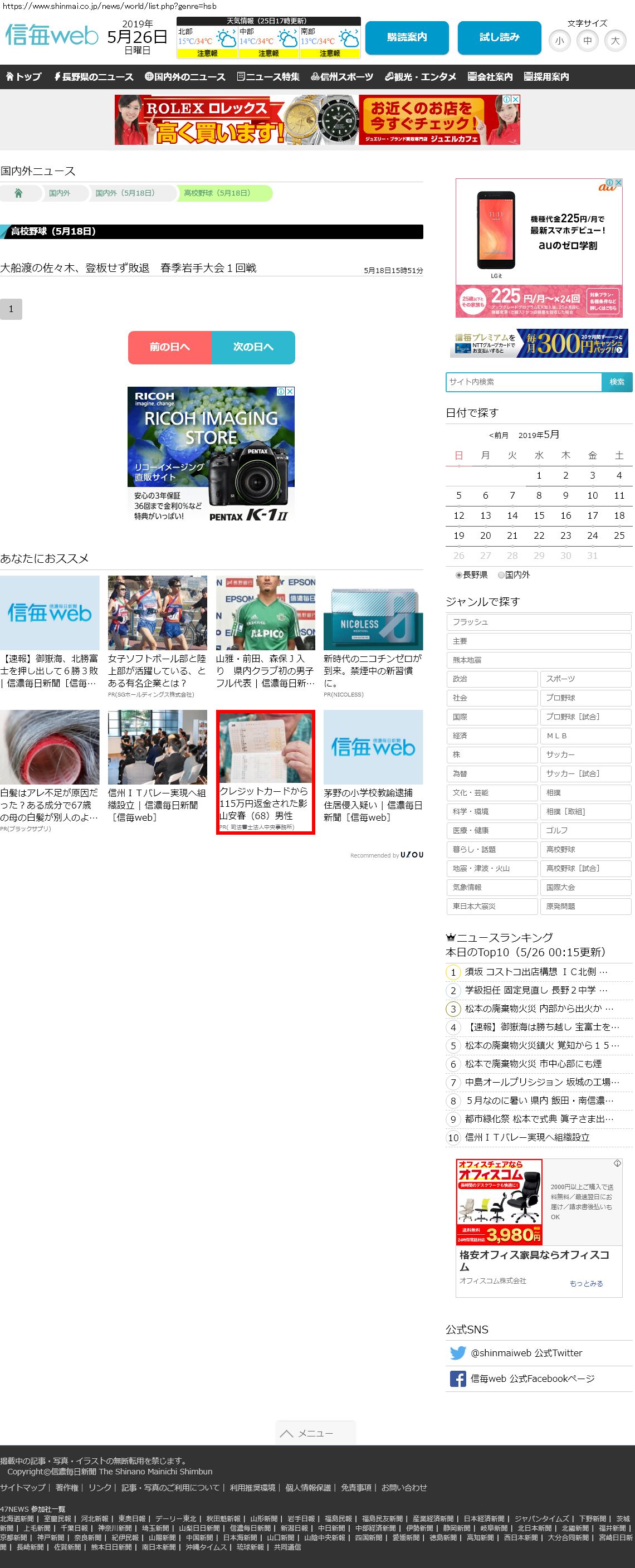The image size is (635, 1568).
Task: Close the au smartphone ad
Action: 618,183
